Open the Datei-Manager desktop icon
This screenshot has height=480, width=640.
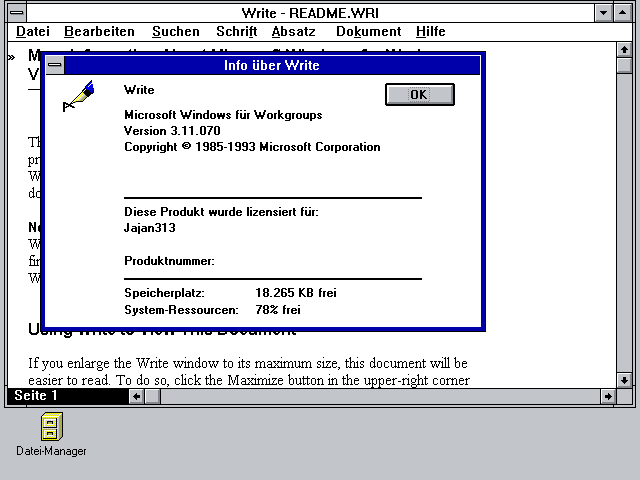51,434
